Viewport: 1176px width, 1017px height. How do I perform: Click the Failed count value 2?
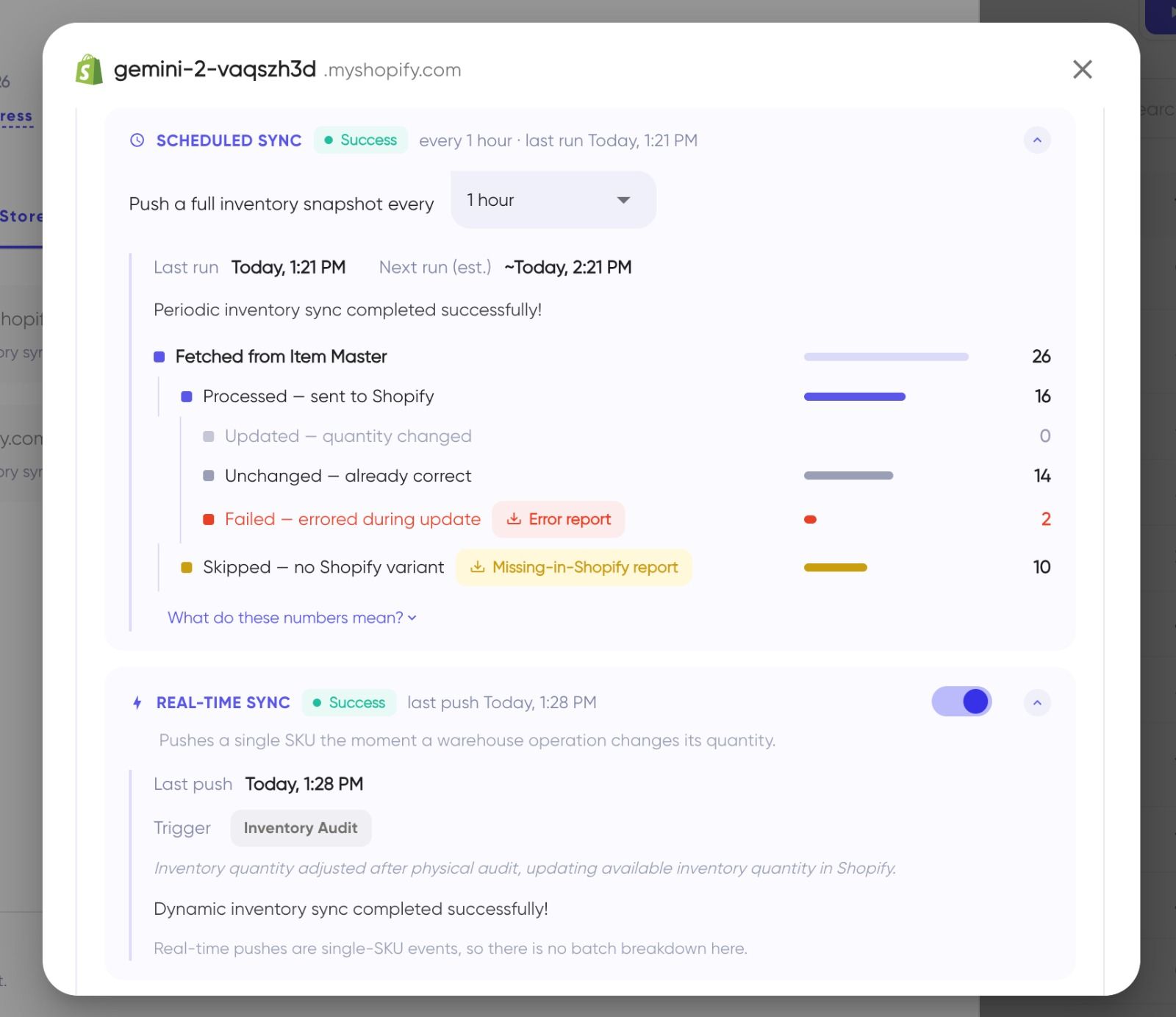(1046, 519)
